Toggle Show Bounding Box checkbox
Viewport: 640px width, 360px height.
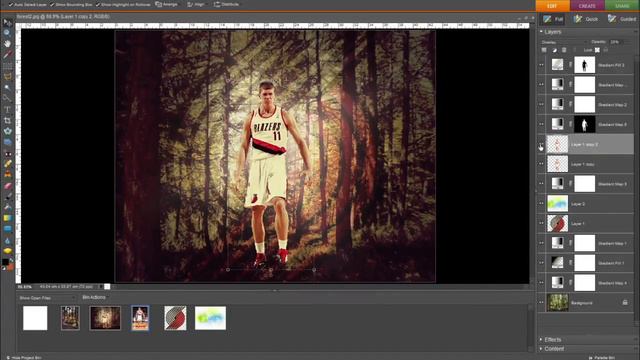pos(52,4)
